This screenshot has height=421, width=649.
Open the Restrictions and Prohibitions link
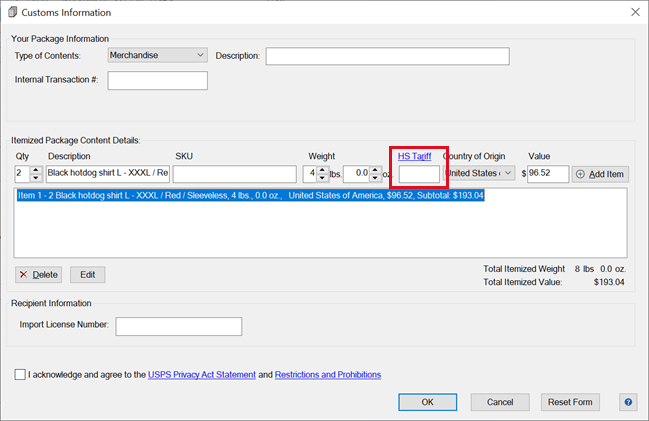coord(327,375)
